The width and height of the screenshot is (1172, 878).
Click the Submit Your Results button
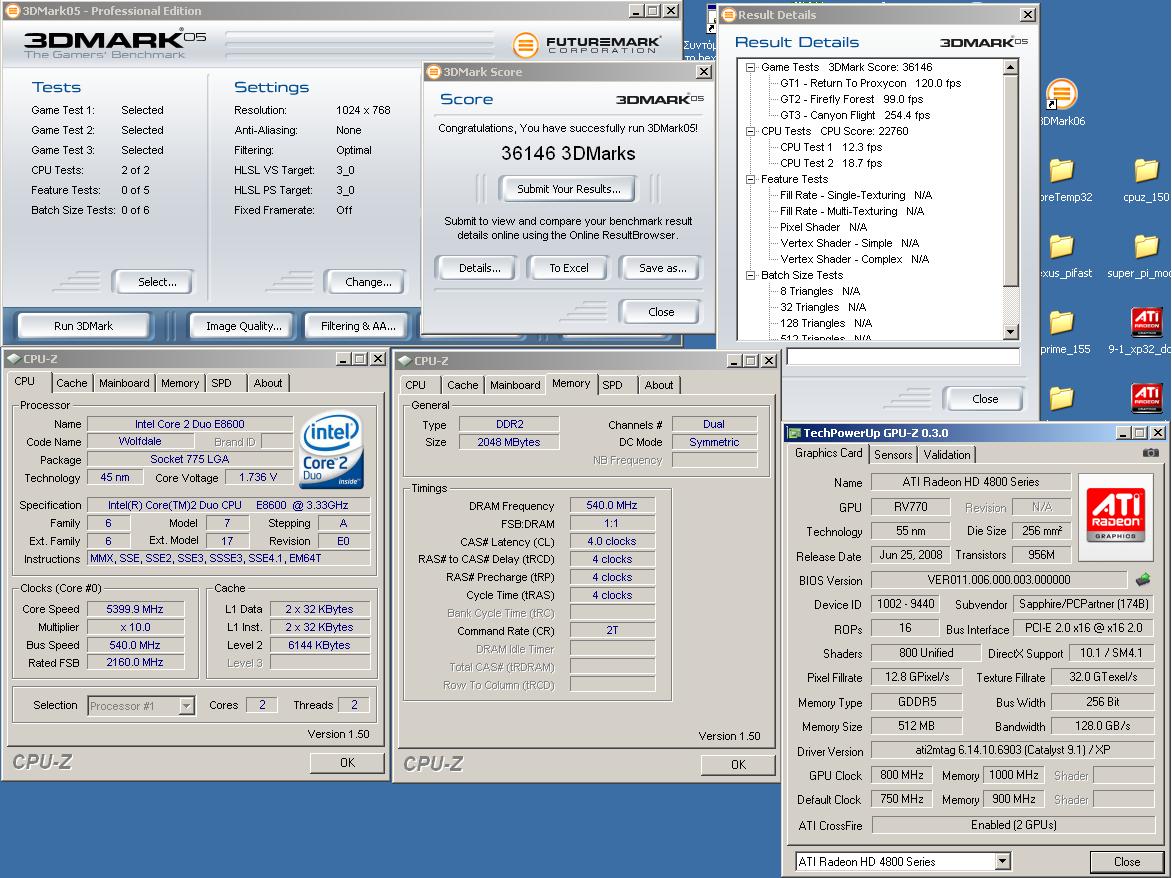coord(569,189)
